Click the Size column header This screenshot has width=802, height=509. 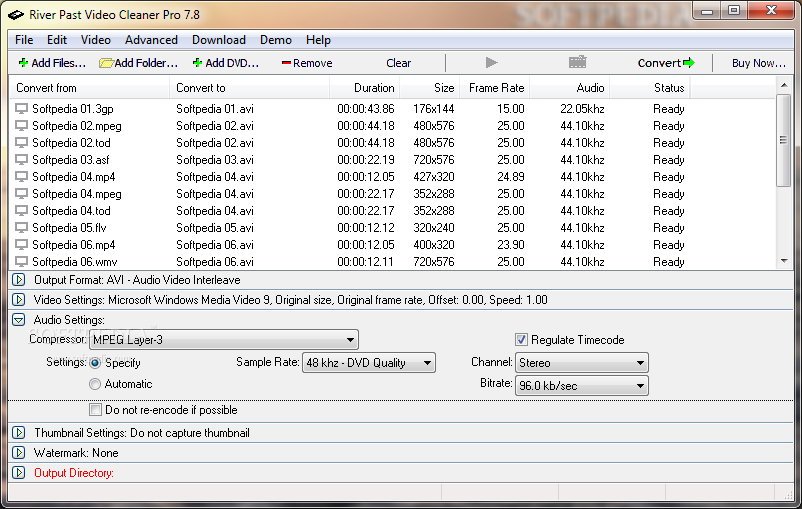point(430,88)
